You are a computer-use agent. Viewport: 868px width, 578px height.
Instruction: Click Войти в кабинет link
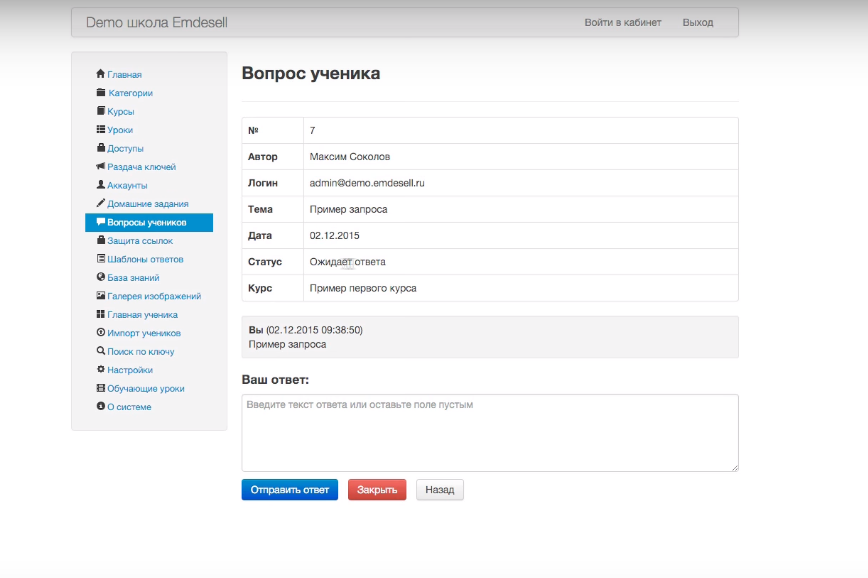tap(623, 22)
